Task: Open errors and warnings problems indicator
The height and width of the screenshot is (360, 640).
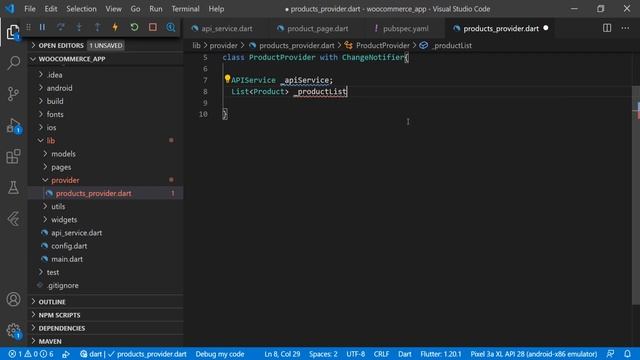Action: [x=31, y=354]
